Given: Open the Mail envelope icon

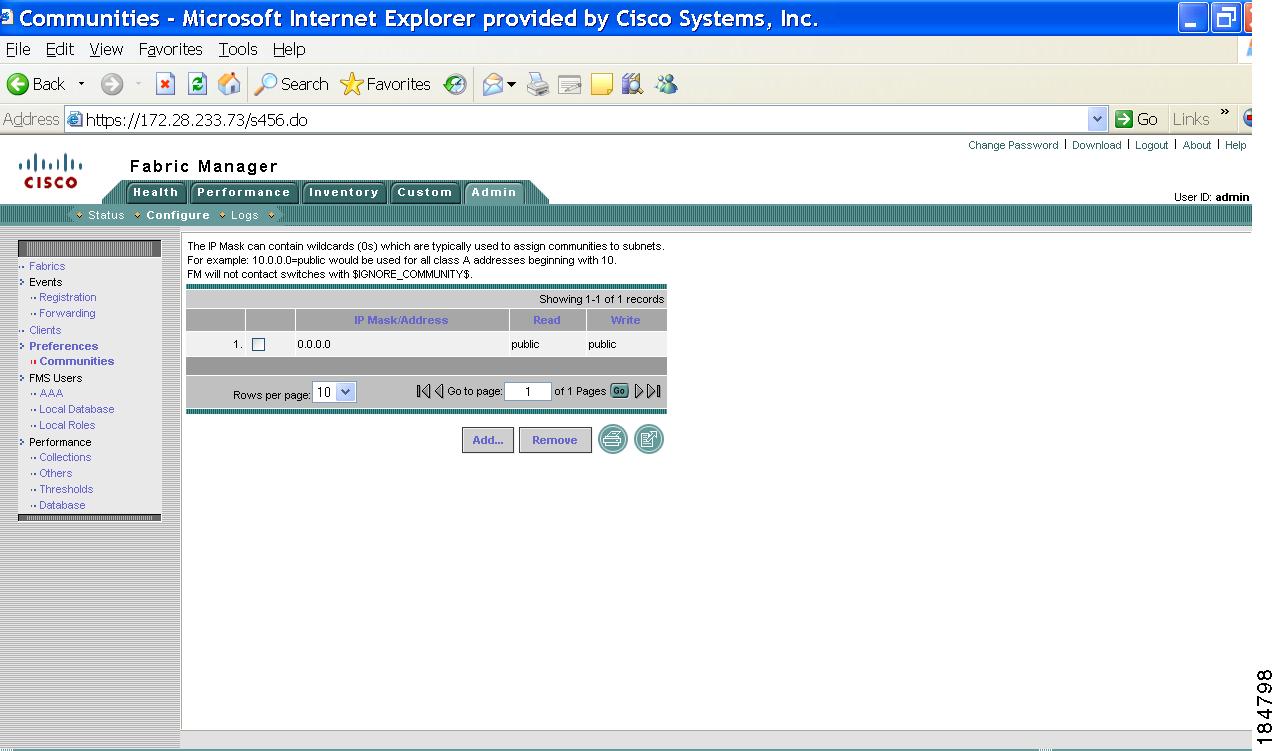Looking at the screenshot, I should point(493,85).
